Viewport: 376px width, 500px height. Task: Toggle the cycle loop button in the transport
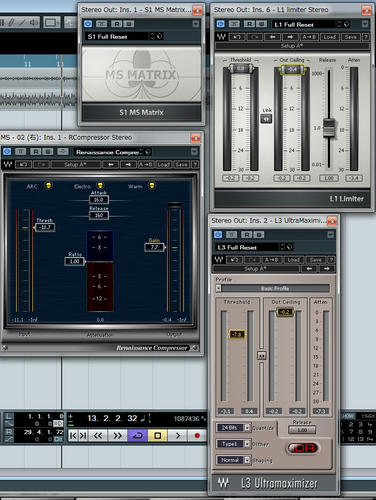coord(138,435)
